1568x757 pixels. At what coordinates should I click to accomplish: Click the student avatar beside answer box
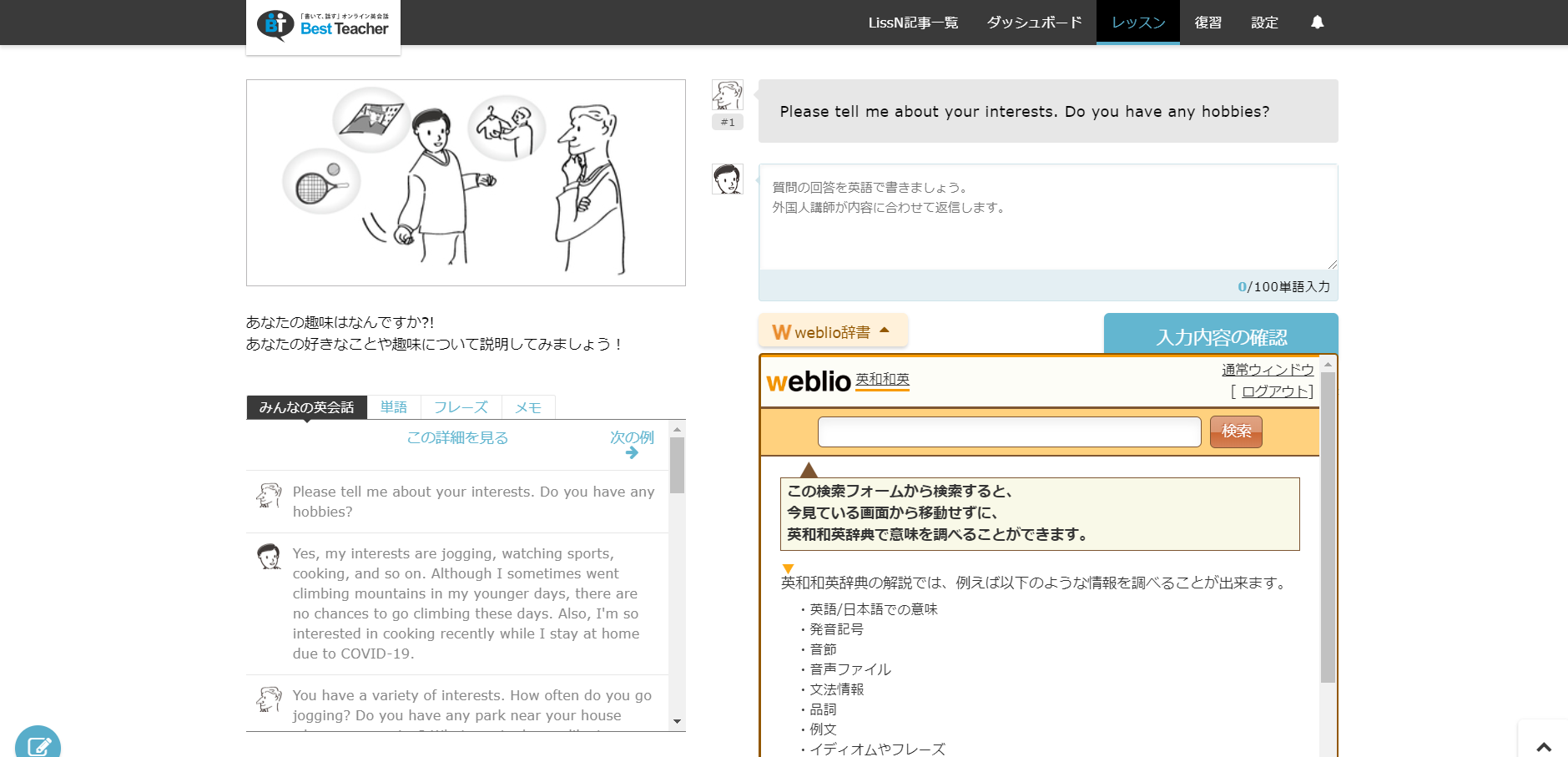coord(727,179)
